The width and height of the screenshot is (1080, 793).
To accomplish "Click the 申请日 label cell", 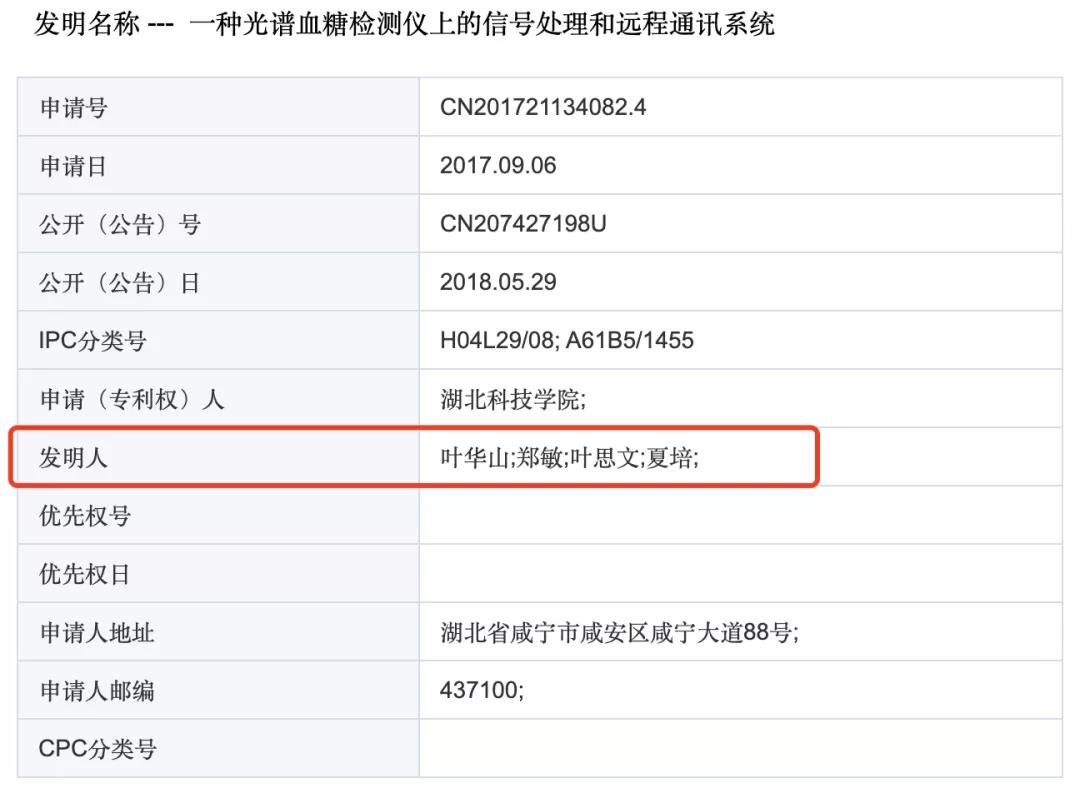I will coord(73,166).
